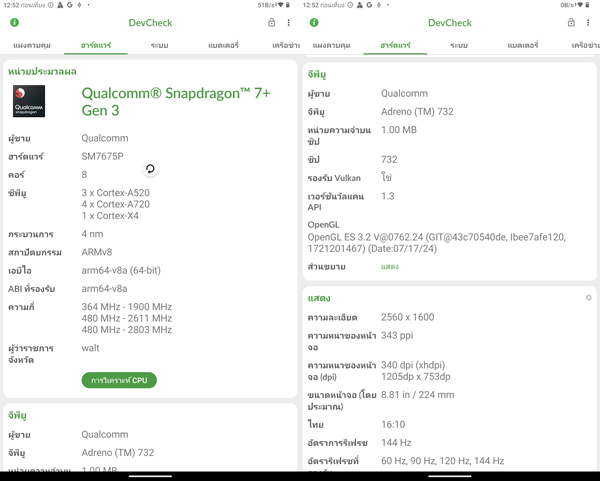Switch to แผงควบคุม tab on the left screen
600x481 pixels.
tap(32, 46)
